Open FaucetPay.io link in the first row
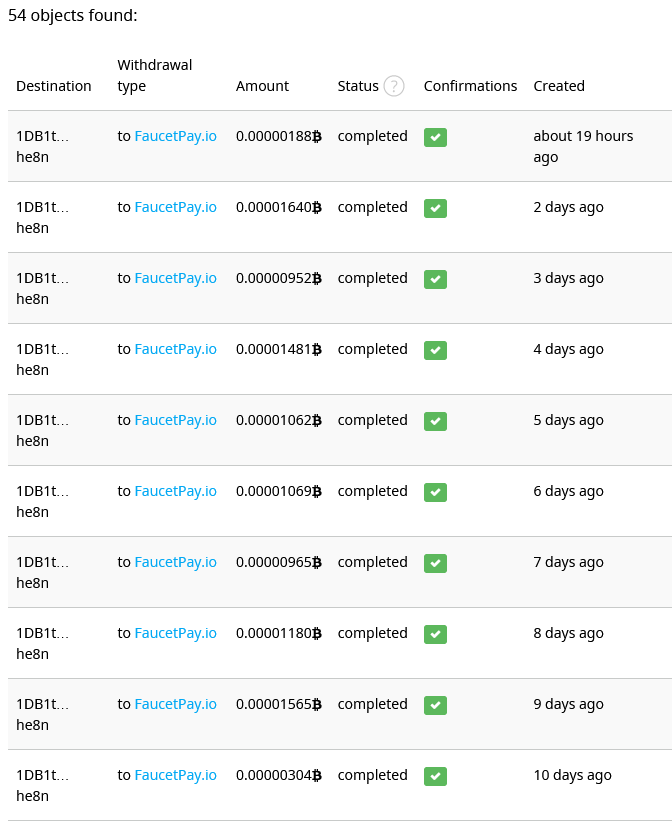 click(x=175, y=136)
